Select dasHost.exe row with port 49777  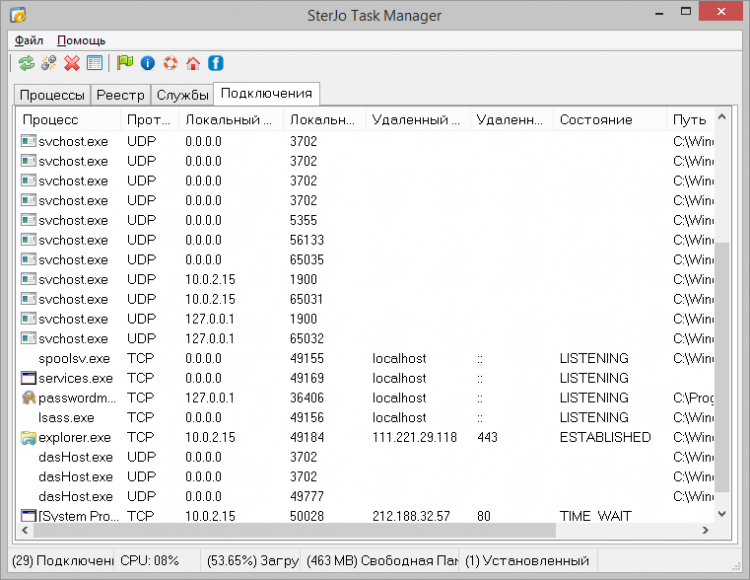point(366,496)
